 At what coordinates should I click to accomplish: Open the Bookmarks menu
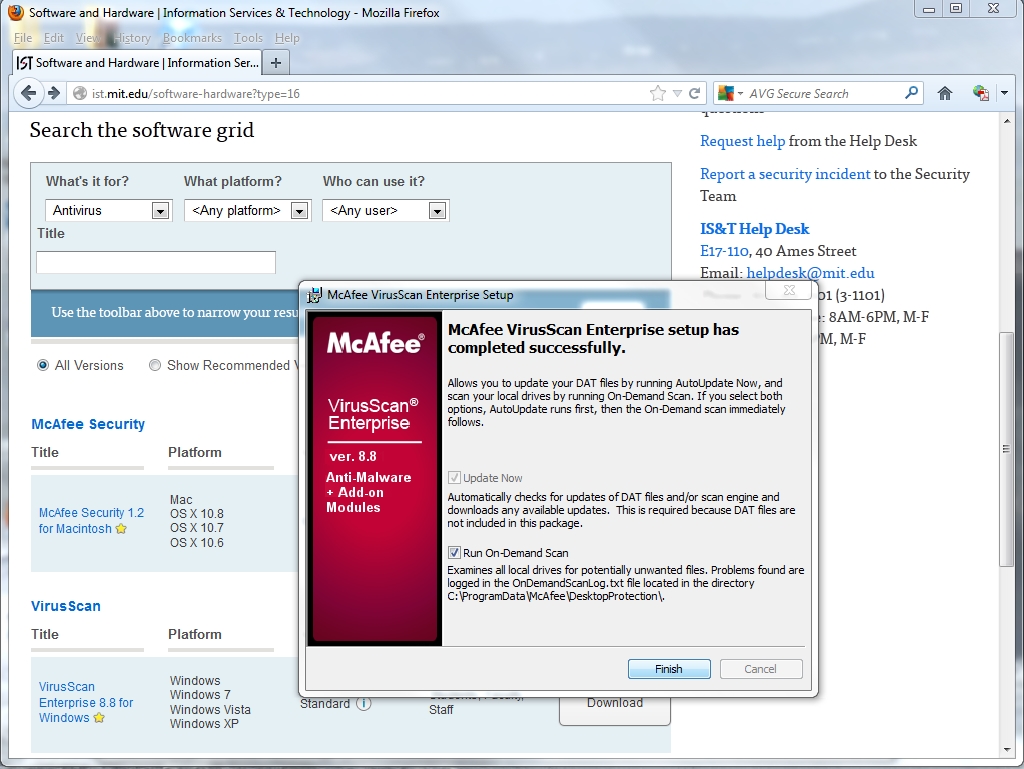192,38
